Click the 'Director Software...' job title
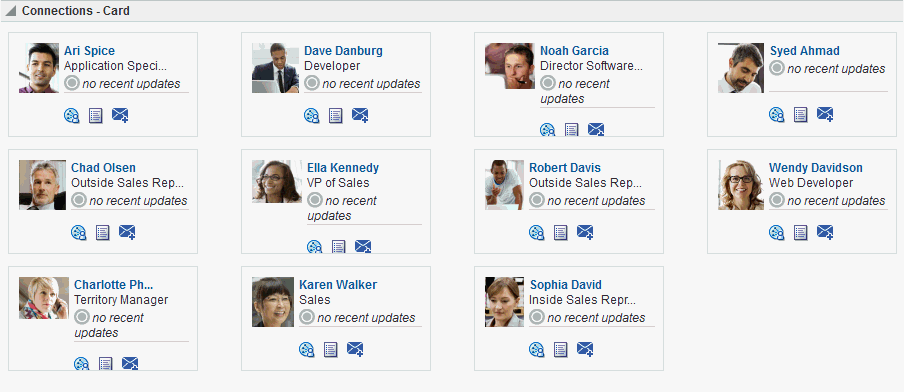Viewport: 904px width, 392px height. (x=591, y=66)
